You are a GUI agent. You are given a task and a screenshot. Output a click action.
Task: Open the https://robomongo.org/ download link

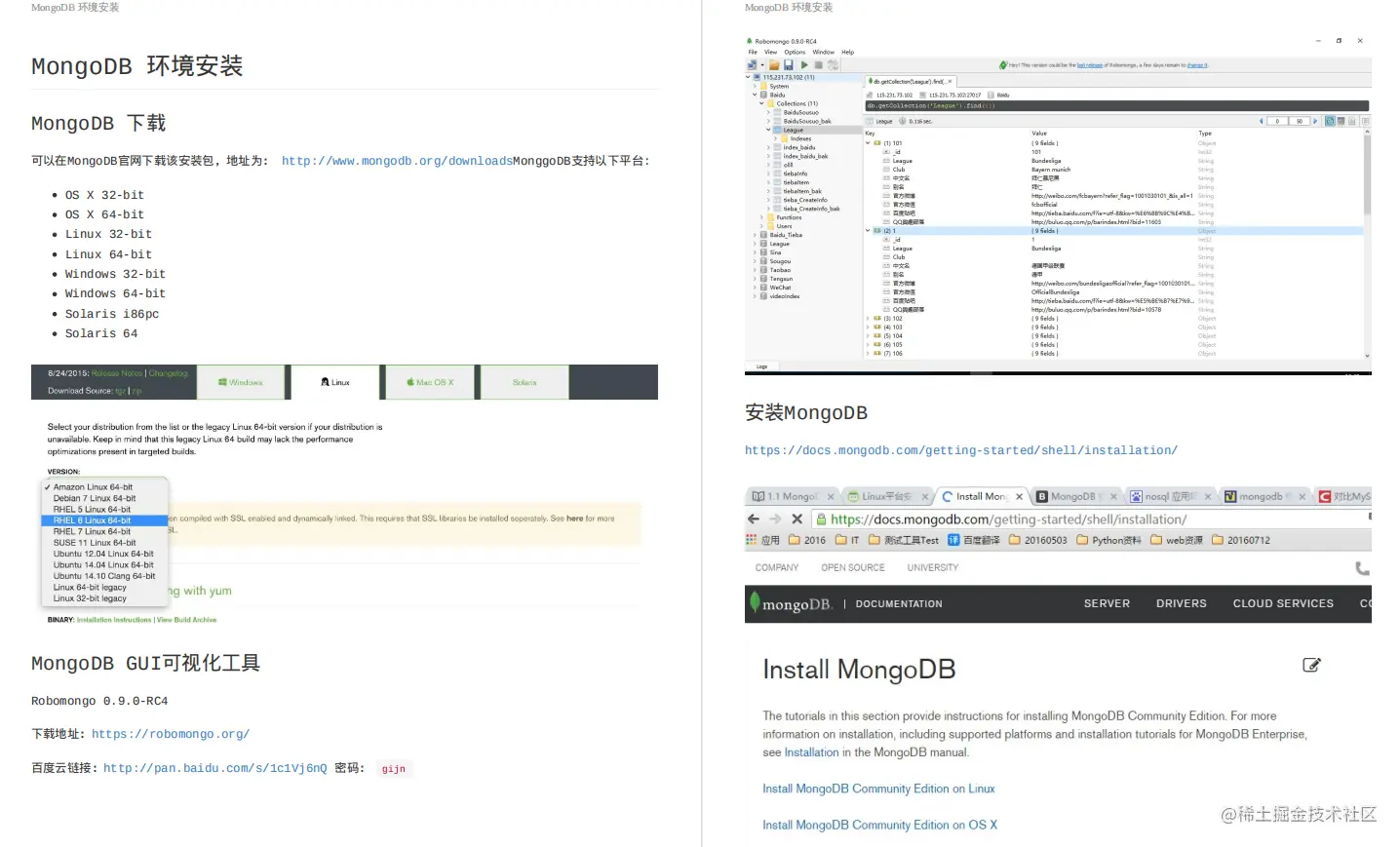click(171, 734)
